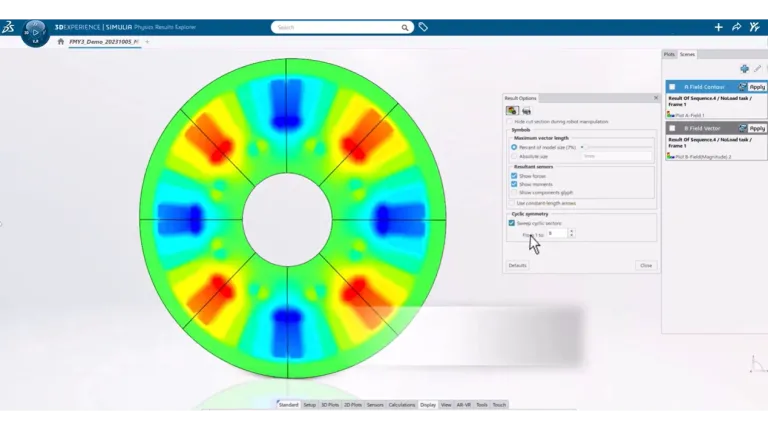Decrease the cyclic sector count with the down arrow
The width and height of the screenshot is (768, 430).
571,236
